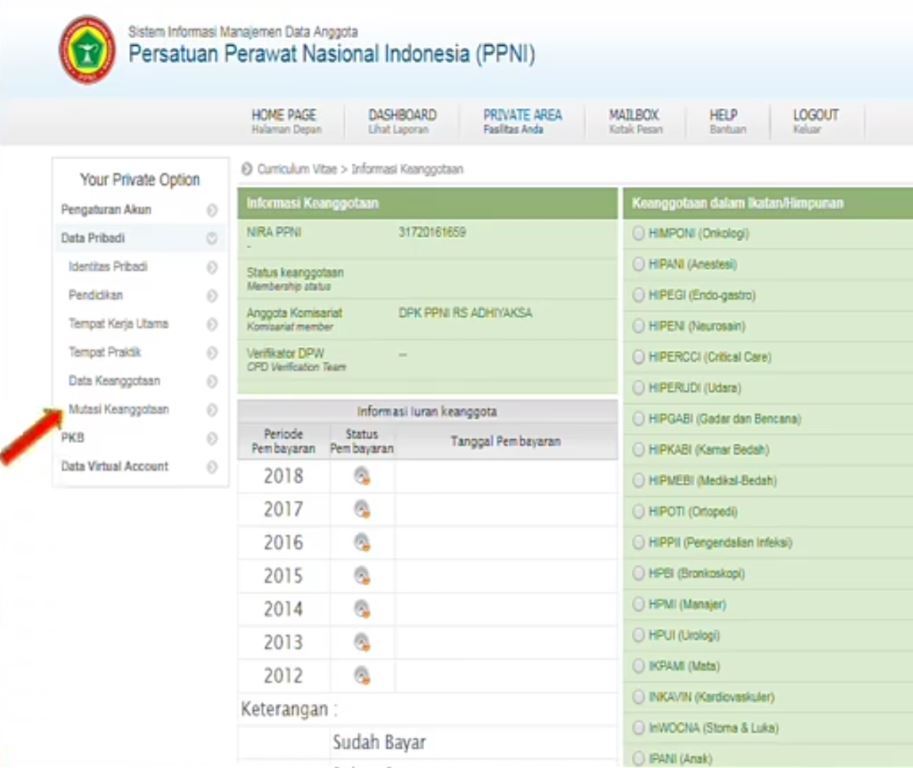
Task: Click the DPK PPNI RS ADHYAKSA value
Action: [x=465, y=313]
